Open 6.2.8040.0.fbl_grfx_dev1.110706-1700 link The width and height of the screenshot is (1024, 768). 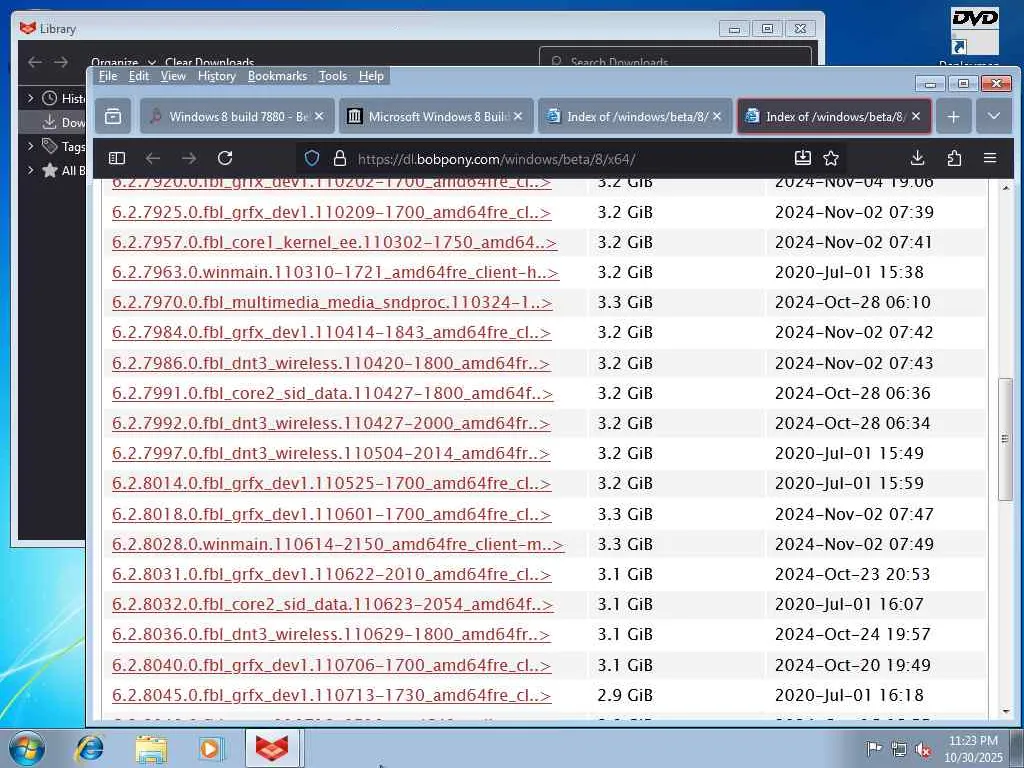coord(331,665)
